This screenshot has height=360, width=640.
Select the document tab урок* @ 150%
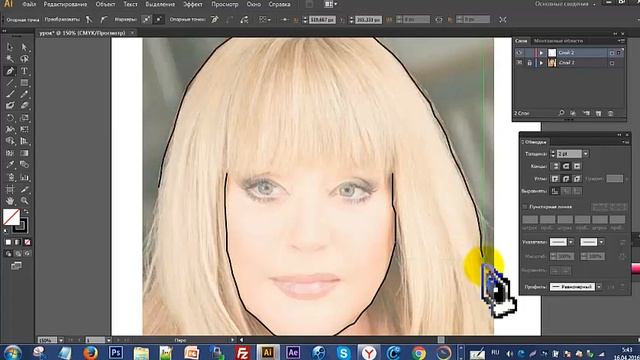coord(82,33)
